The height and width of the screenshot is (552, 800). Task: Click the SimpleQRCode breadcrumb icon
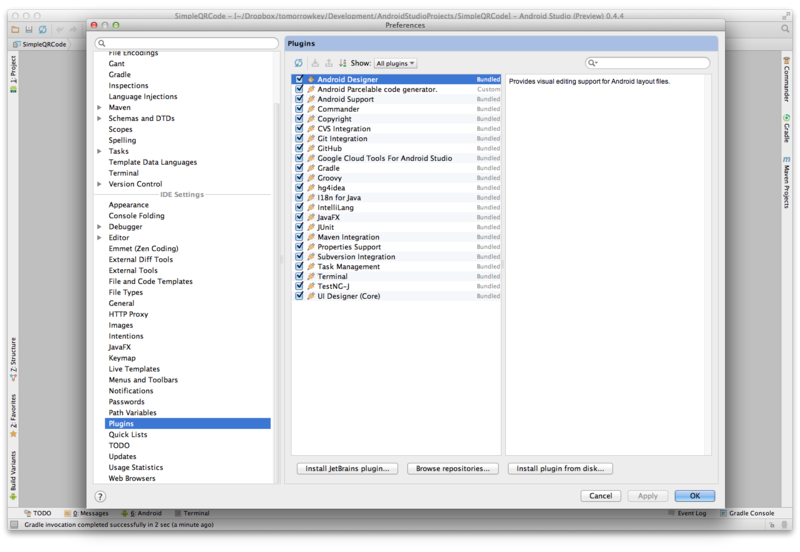coord(17,44)
